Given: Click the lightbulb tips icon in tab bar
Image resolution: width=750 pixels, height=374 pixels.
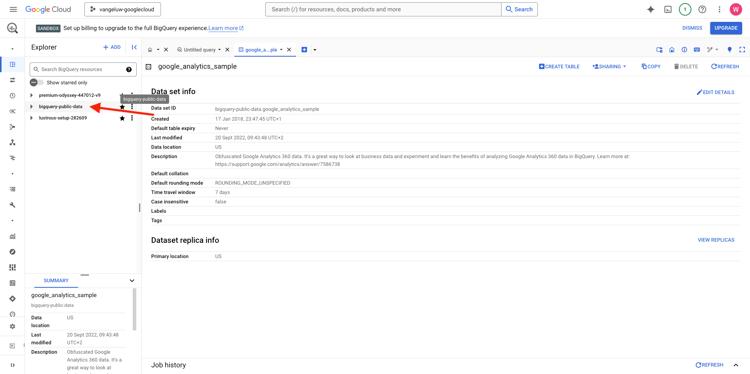Looking at the screenshot, I should pos(729,50).
